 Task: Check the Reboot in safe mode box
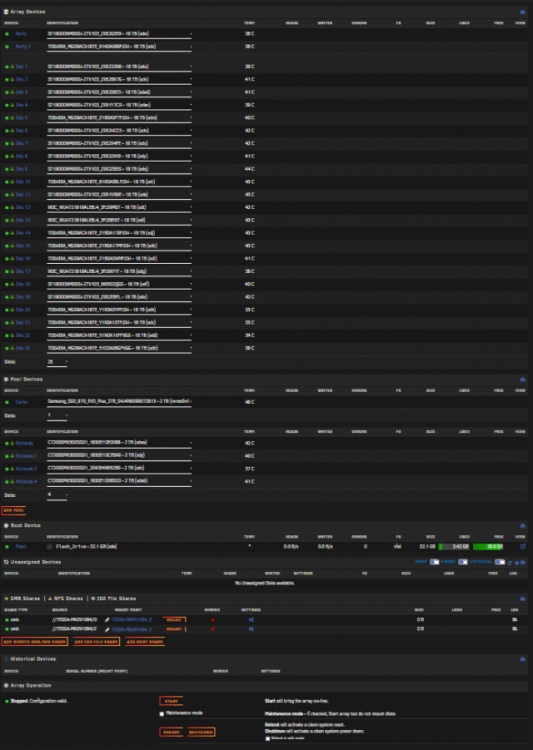coord(267,739)
